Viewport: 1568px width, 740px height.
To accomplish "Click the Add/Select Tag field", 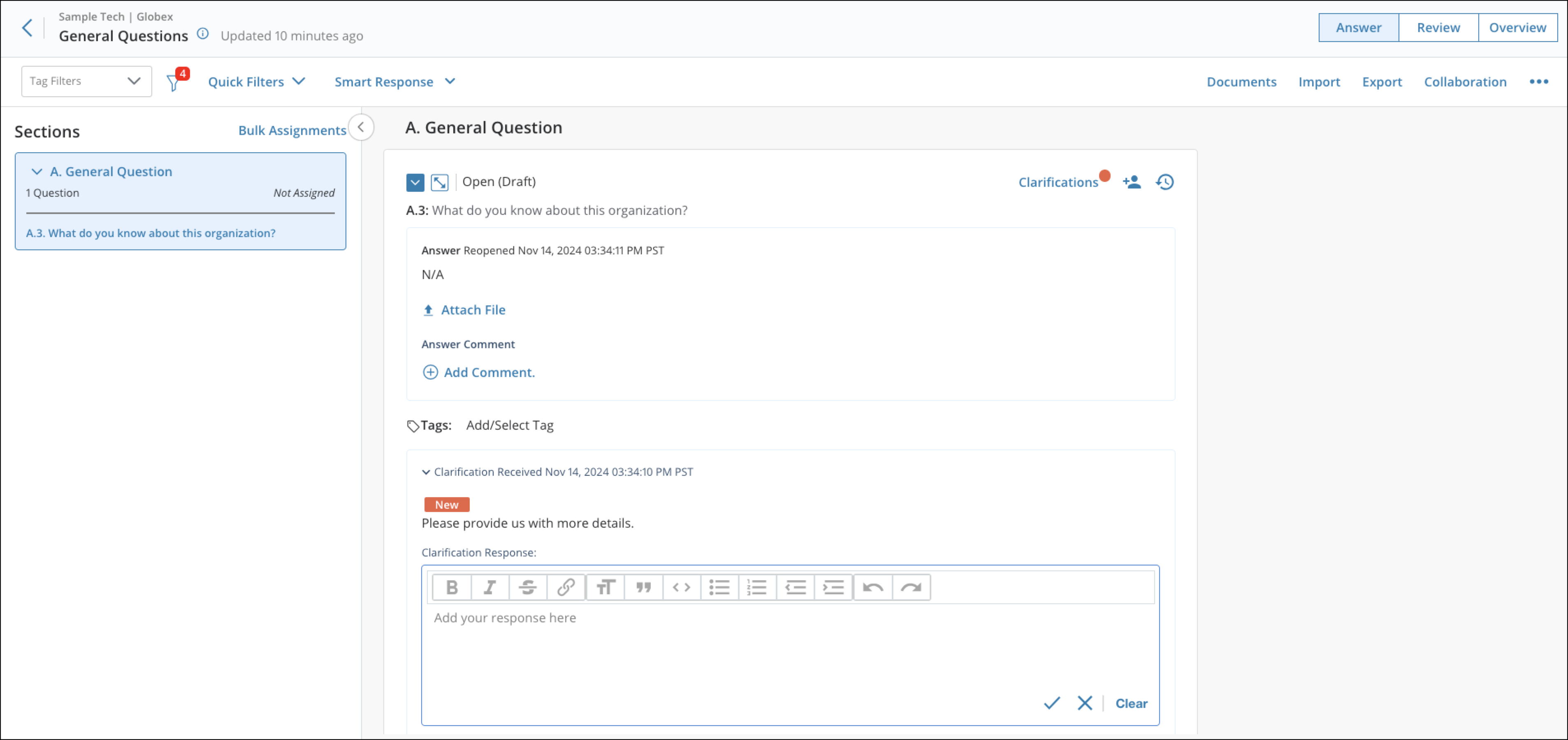I will (510, 425).
